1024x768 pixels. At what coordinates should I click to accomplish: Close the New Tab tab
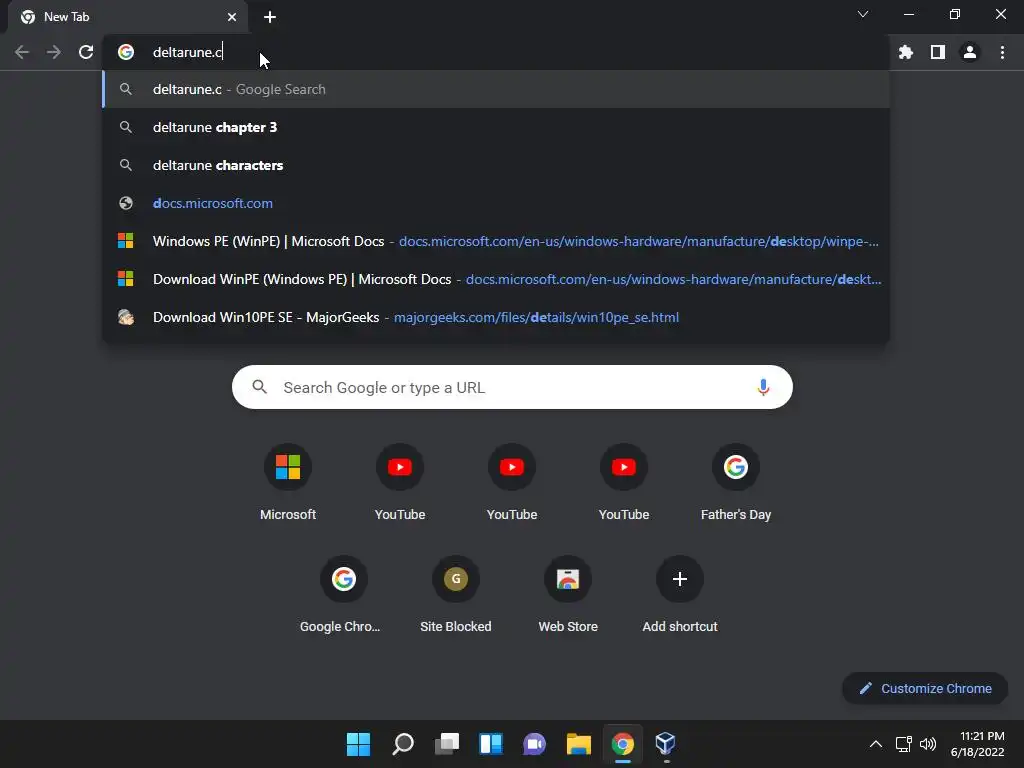point(232,17)
